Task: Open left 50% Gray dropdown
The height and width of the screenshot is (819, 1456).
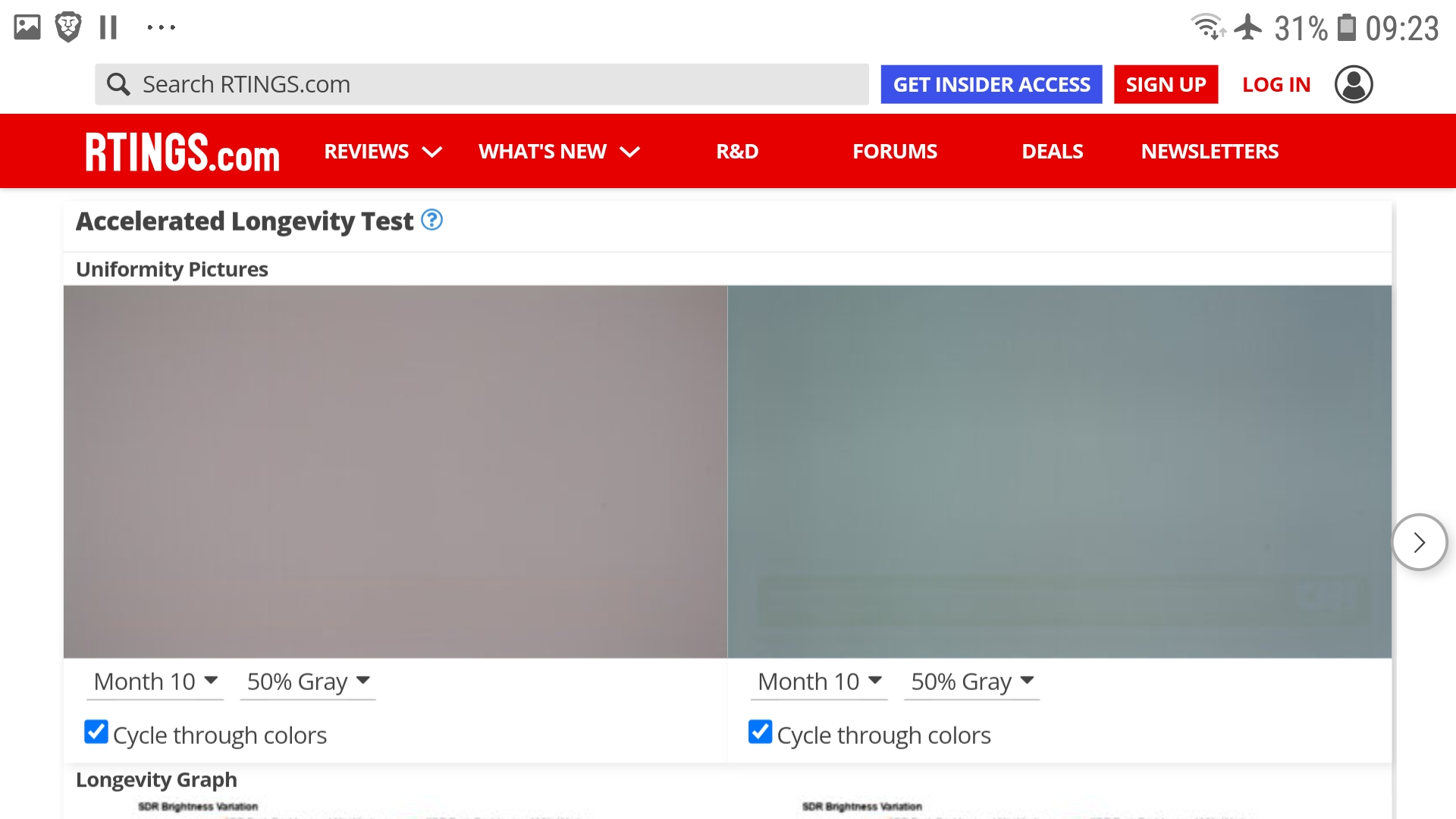Action: tap(308, 682)
